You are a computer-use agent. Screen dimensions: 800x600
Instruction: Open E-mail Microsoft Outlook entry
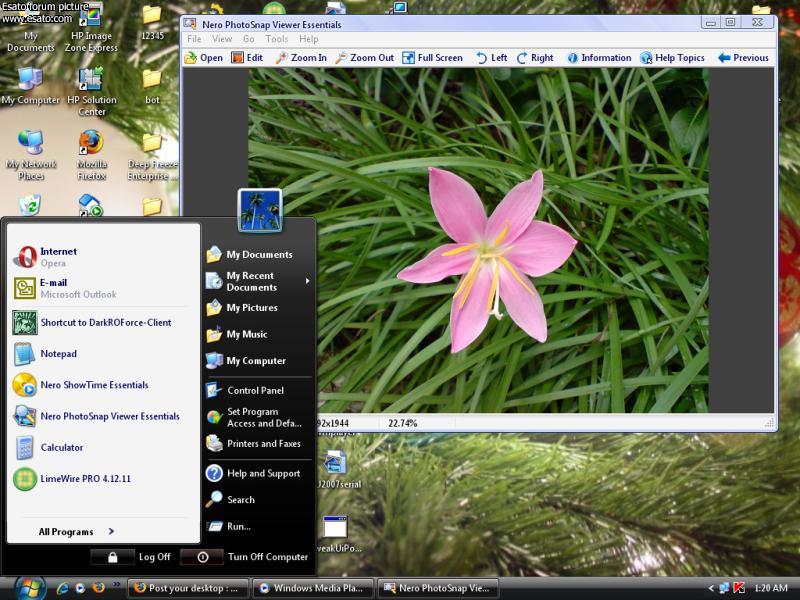click(100, 288)
